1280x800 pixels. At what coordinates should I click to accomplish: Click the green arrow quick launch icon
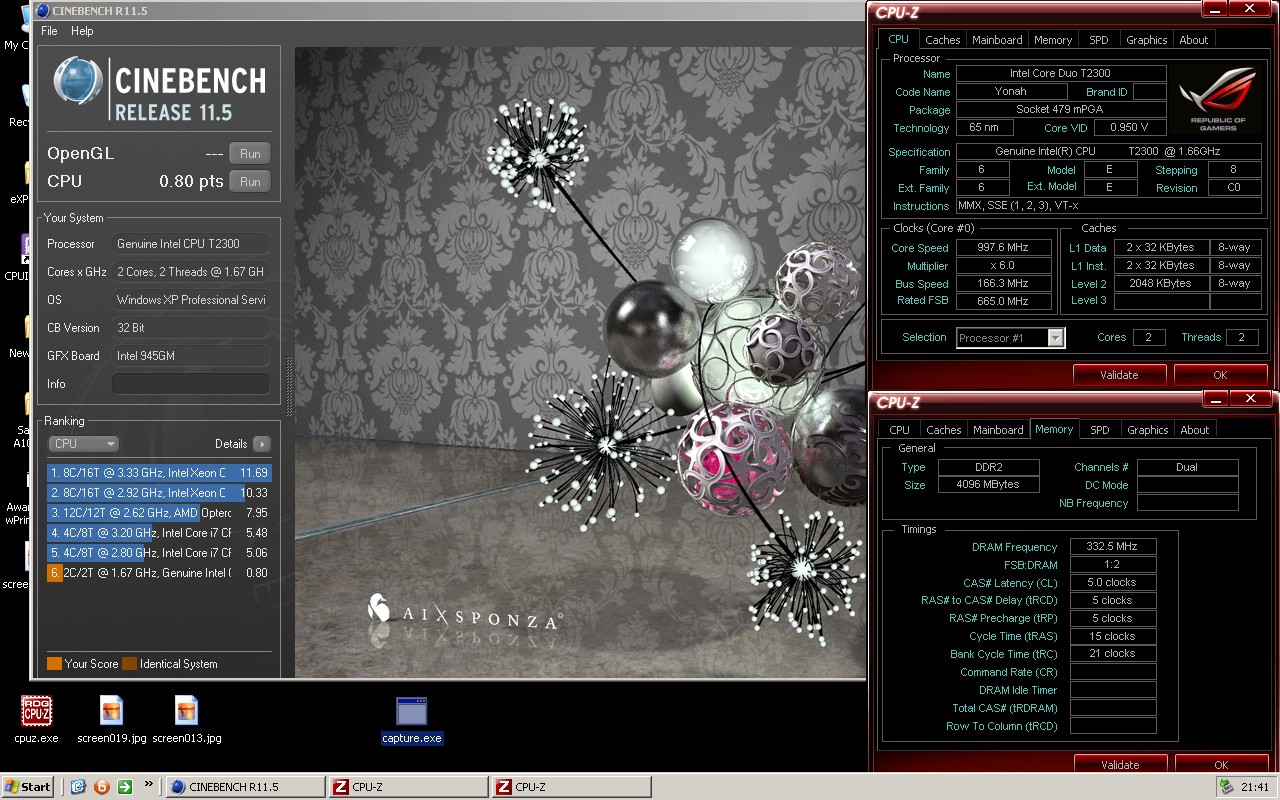(125, 787)
